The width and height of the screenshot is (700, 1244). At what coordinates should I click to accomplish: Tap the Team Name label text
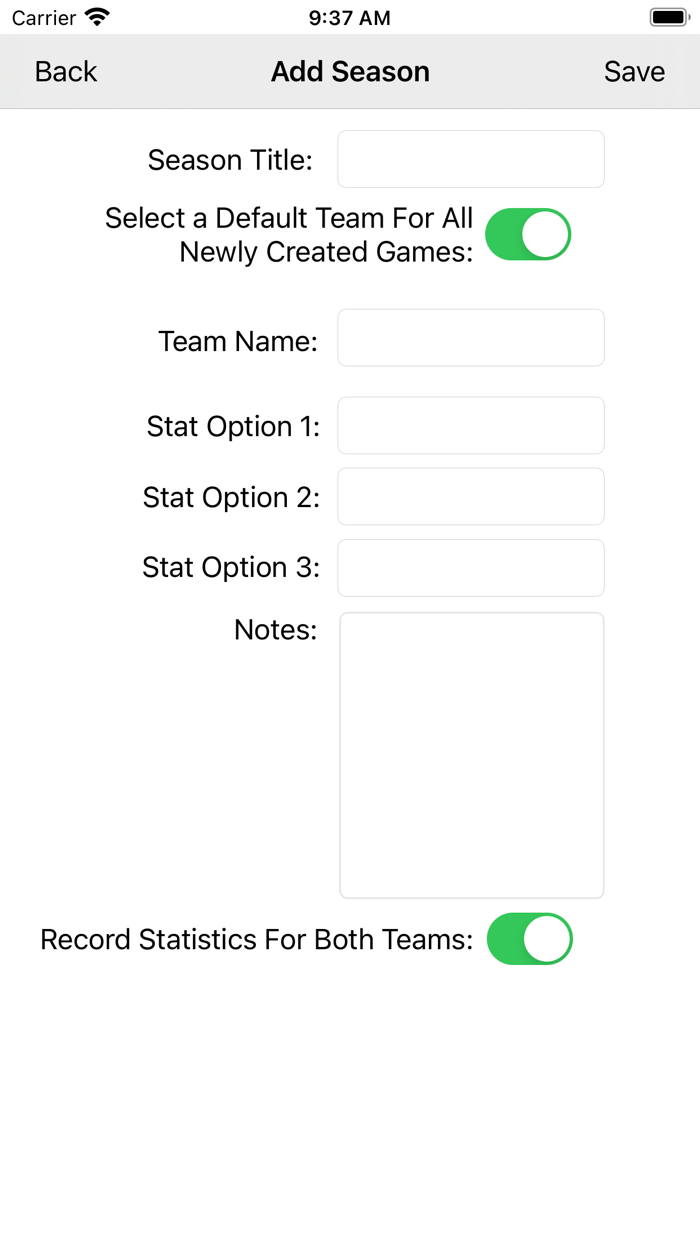pos(238,341)
